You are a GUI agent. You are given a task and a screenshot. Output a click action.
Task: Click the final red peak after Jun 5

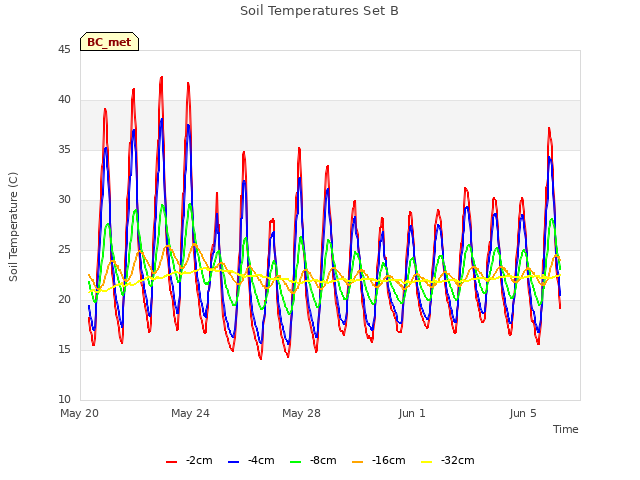click(549, 129)
